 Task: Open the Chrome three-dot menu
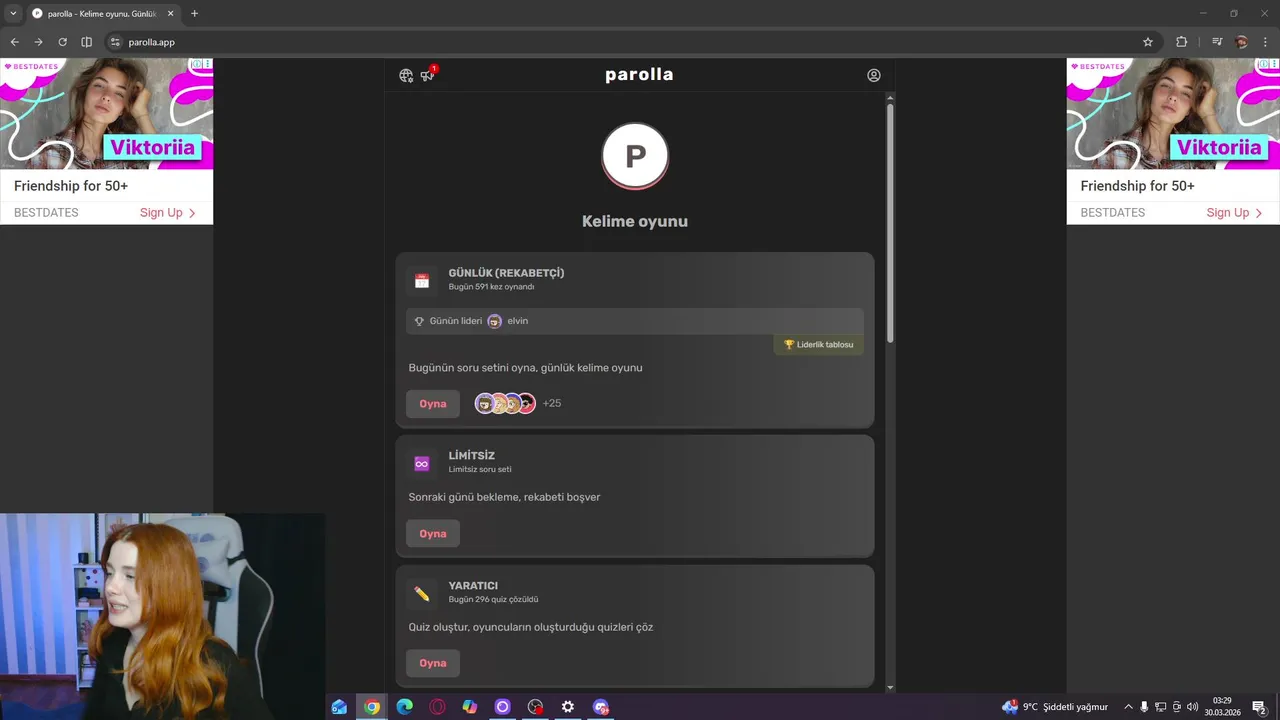(x=1266, y=42)
